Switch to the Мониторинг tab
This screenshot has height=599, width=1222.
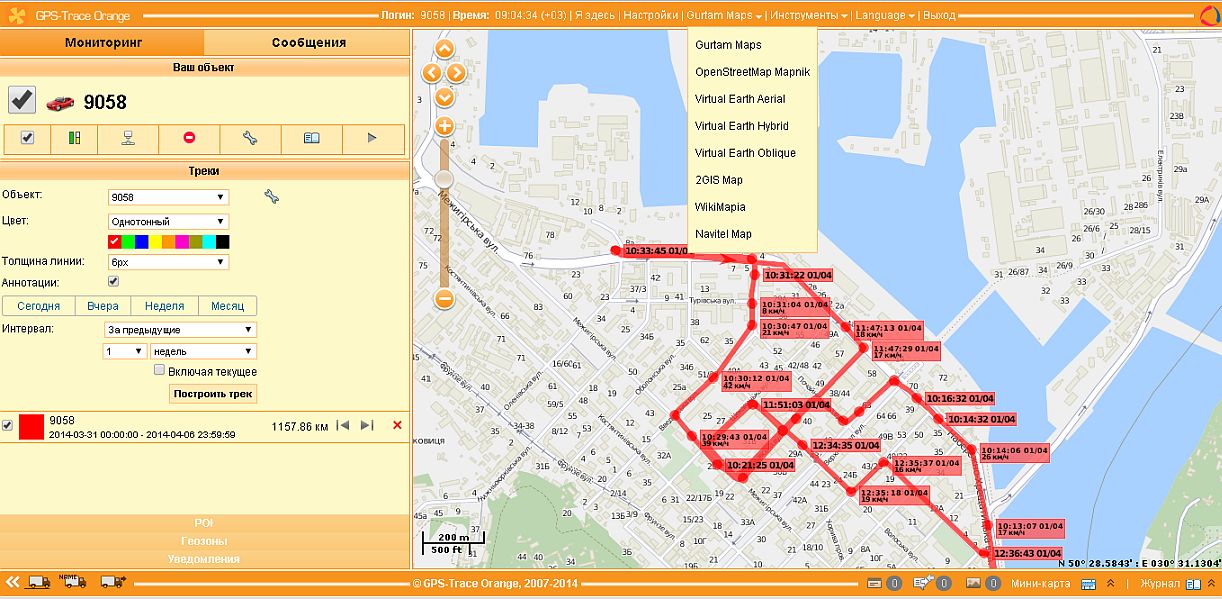[103, 42]
